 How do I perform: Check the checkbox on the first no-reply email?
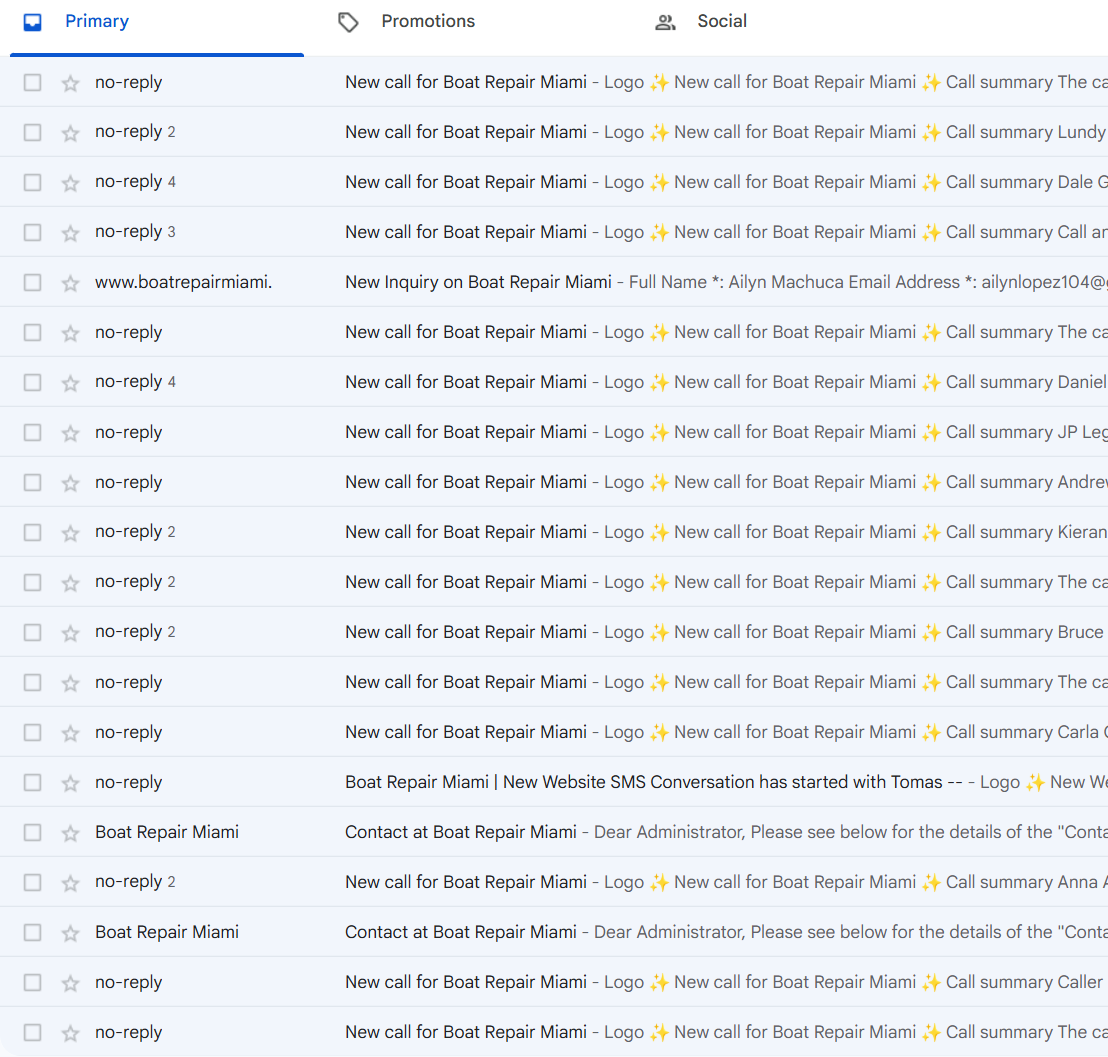coord(32,81)
